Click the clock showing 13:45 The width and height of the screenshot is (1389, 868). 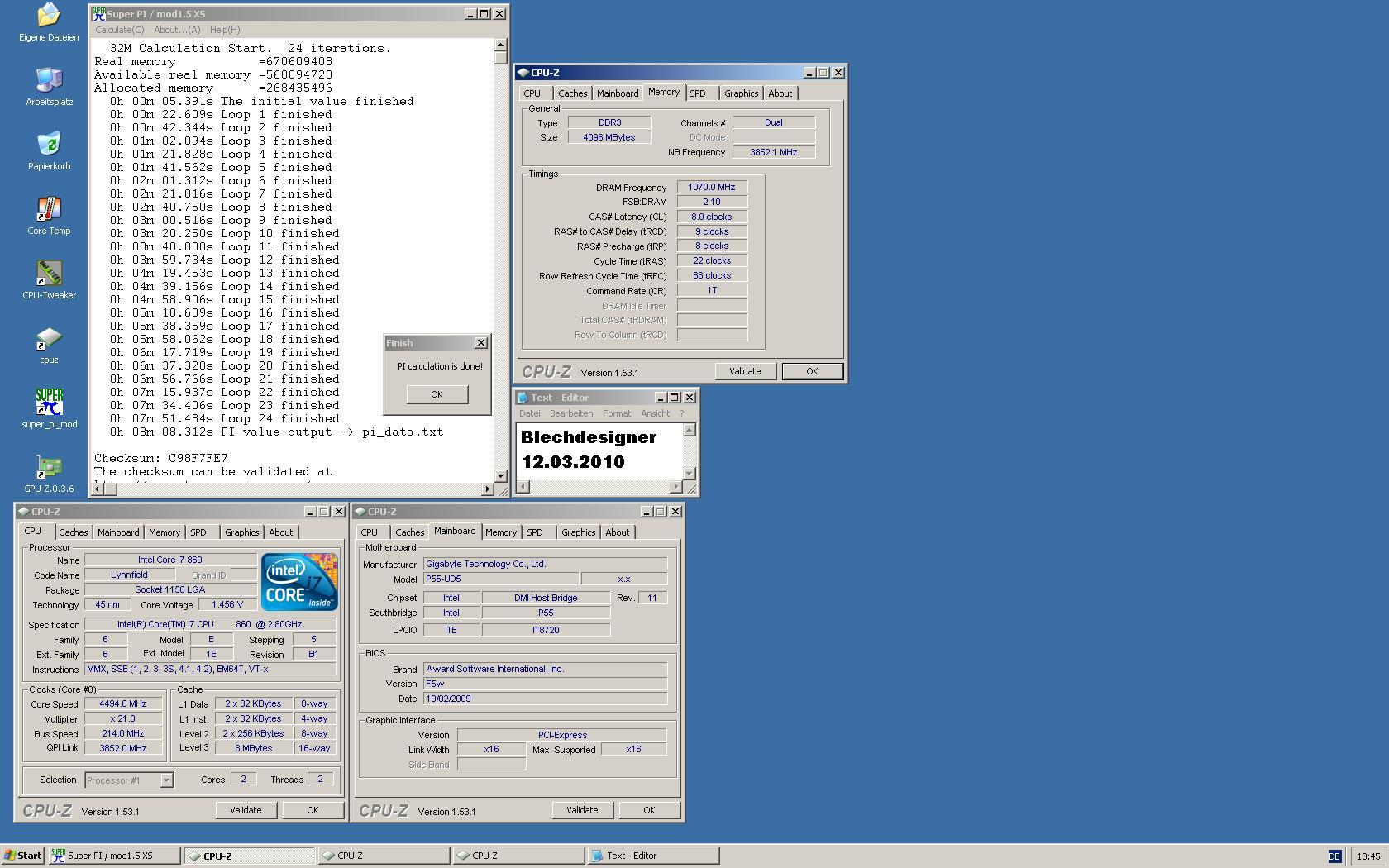pyautogui.click(x=1368, y=856)
